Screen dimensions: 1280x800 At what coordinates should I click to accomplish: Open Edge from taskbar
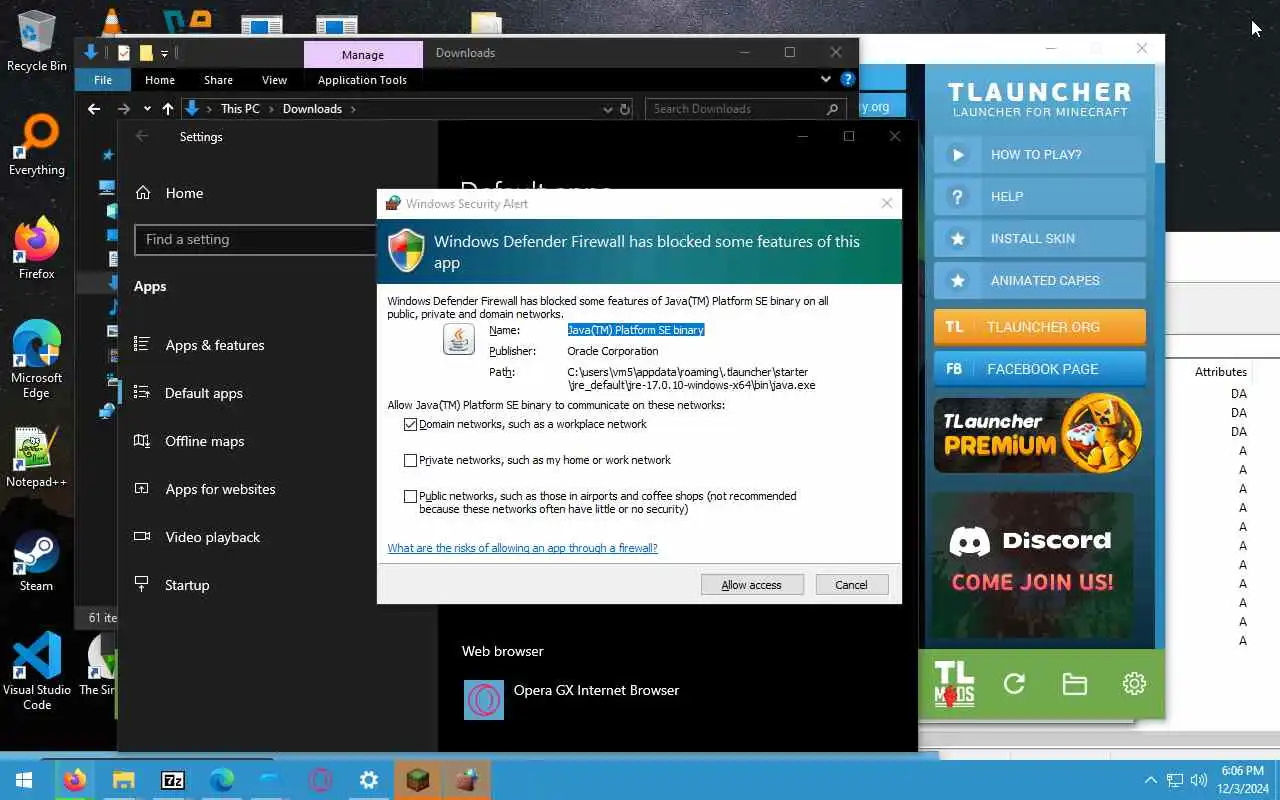coord(221,780)
